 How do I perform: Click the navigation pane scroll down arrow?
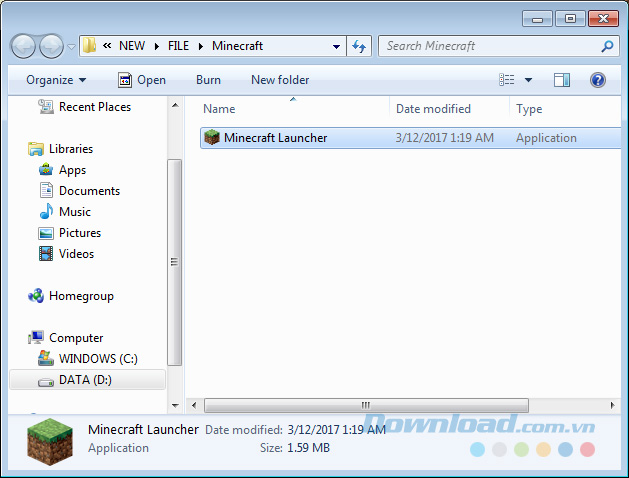175,405
